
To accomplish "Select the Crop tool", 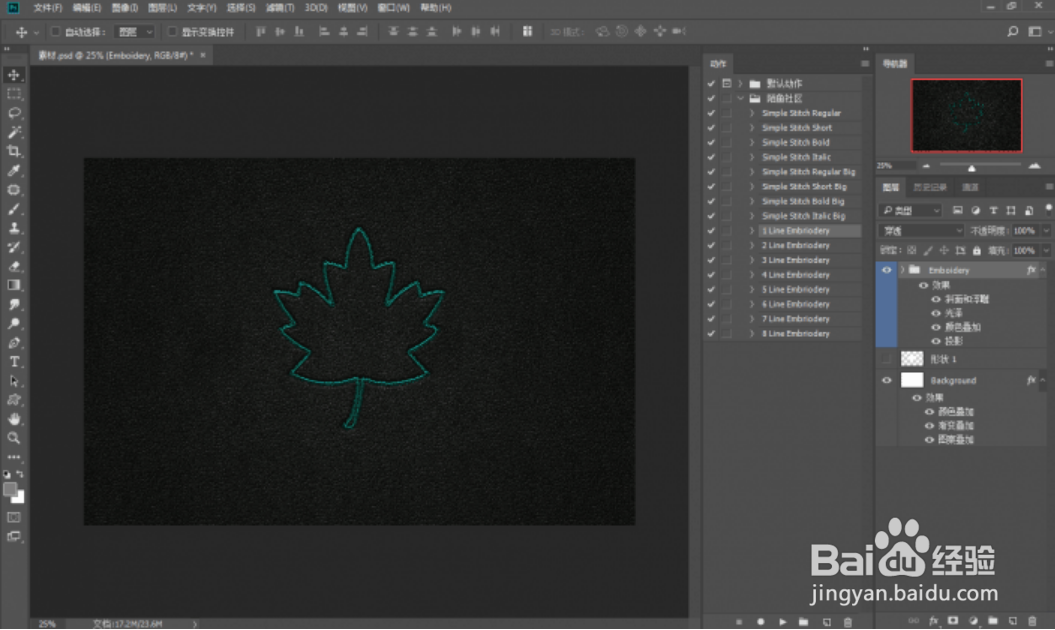I will [14, 151].
